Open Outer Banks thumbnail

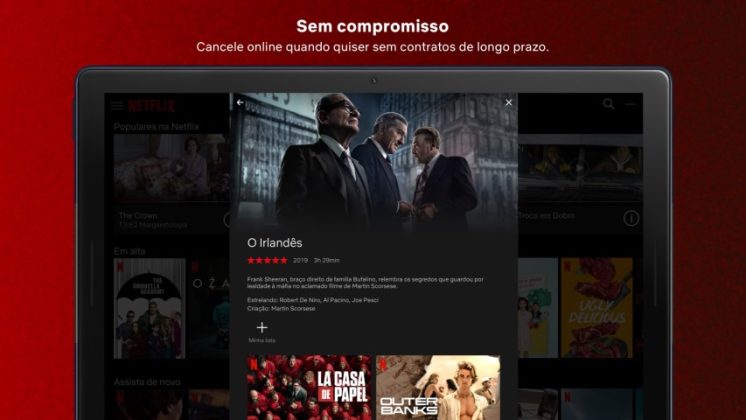click(438, 387)
